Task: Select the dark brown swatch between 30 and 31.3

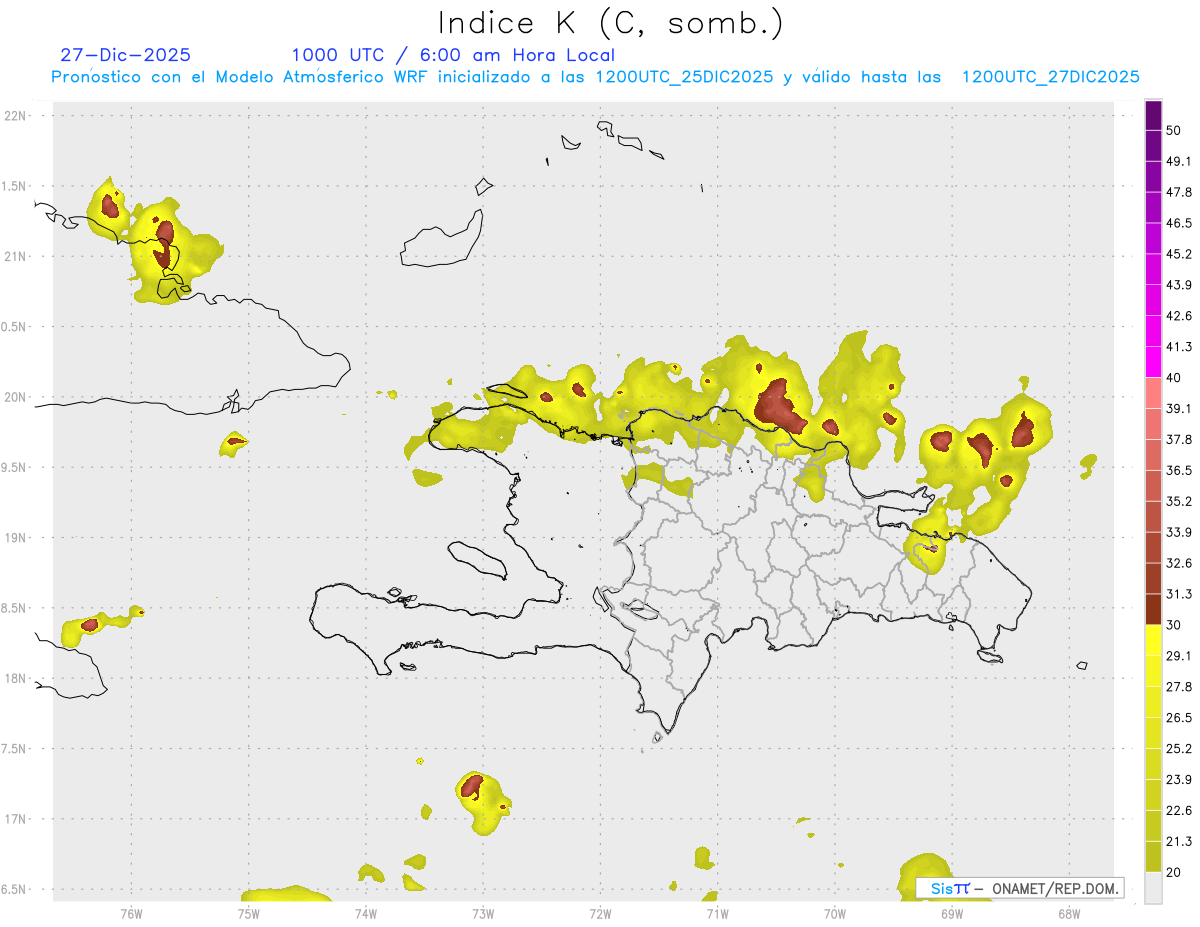Action: pos(1154,610)
